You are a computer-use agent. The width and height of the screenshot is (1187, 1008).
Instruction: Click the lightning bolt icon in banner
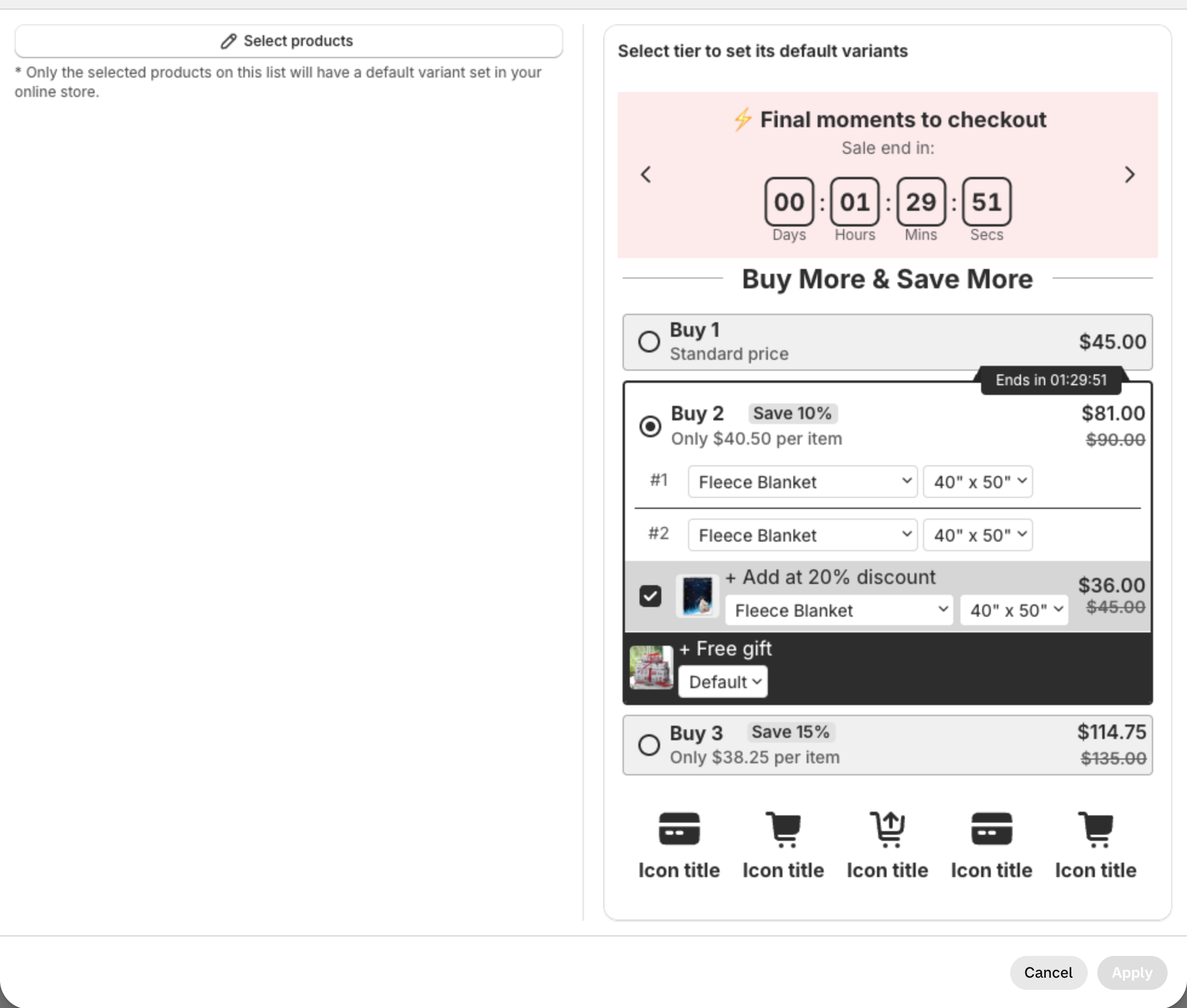click(x=743, y=119)
